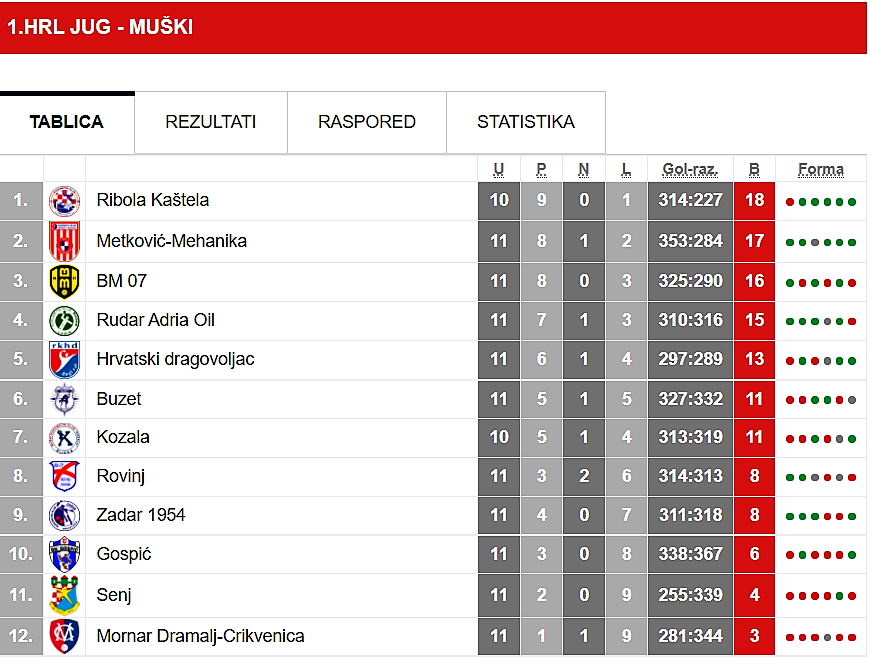Click the BM 07 yellow logo

coord(65,281)
